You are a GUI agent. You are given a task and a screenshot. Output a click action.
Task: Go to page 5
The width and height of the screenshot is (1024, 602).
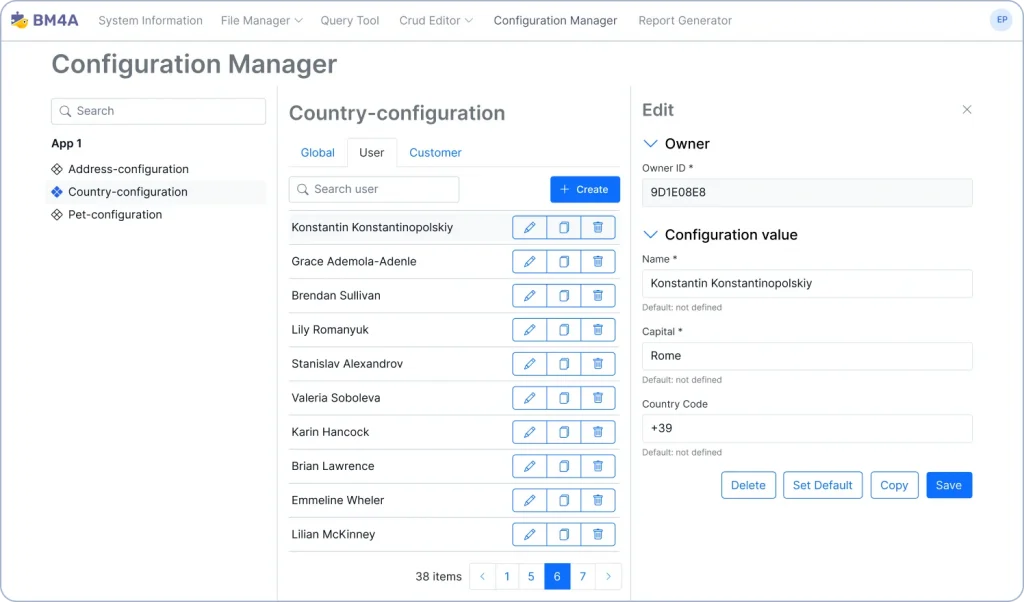tap(531, 577)
